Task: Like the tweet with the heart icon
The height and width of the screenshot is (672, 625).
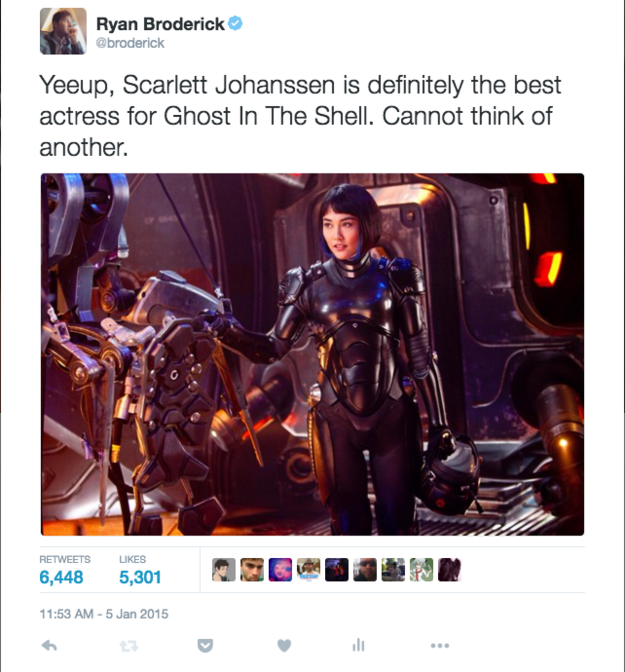Action: pos(284,645)
